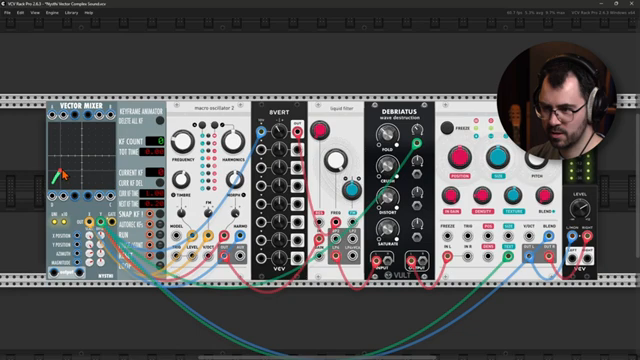Click the macro oscillator HARMONICS knob

233,142
